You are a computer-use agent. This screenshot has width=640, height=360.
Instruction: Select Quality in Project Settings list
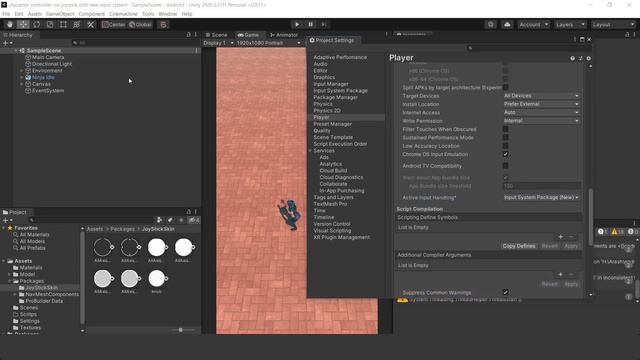click(322, 131)
